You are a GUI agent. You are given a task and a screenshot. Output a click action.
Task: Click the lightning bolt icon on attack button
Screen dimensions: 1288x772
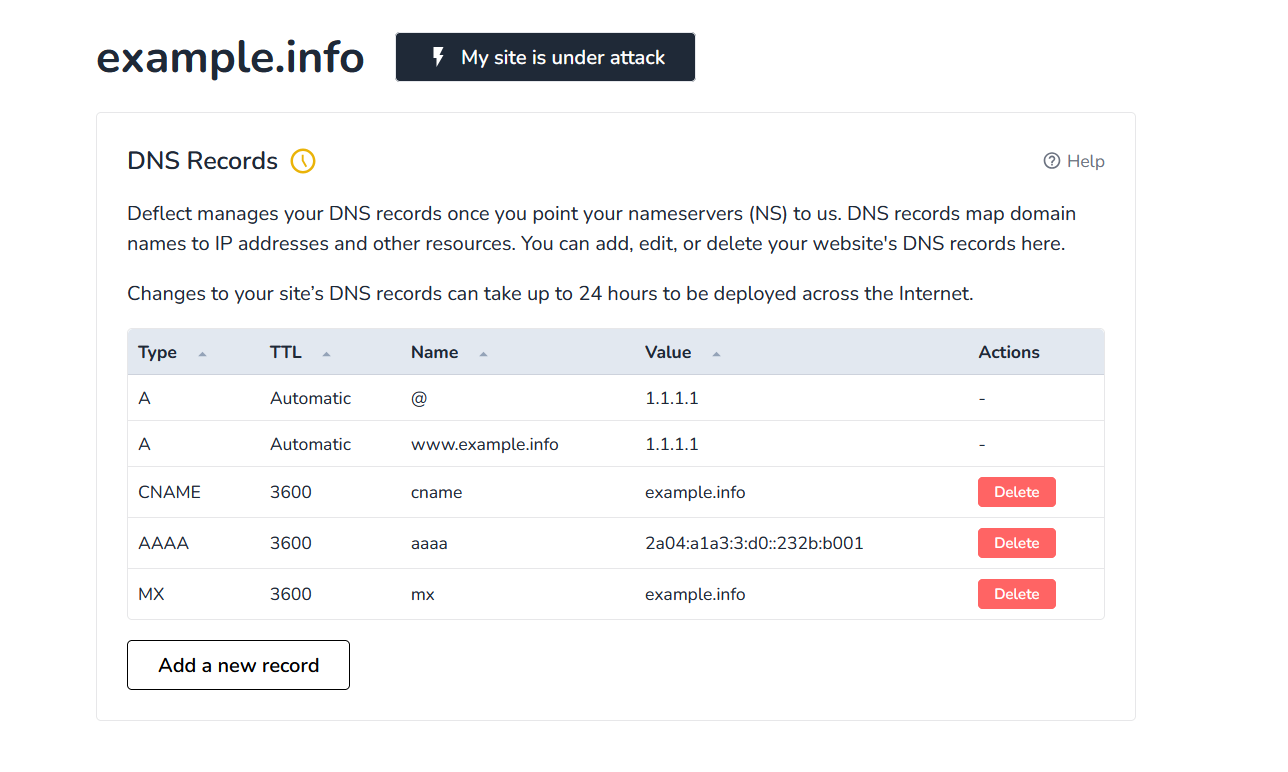click(x=438, y=57)
